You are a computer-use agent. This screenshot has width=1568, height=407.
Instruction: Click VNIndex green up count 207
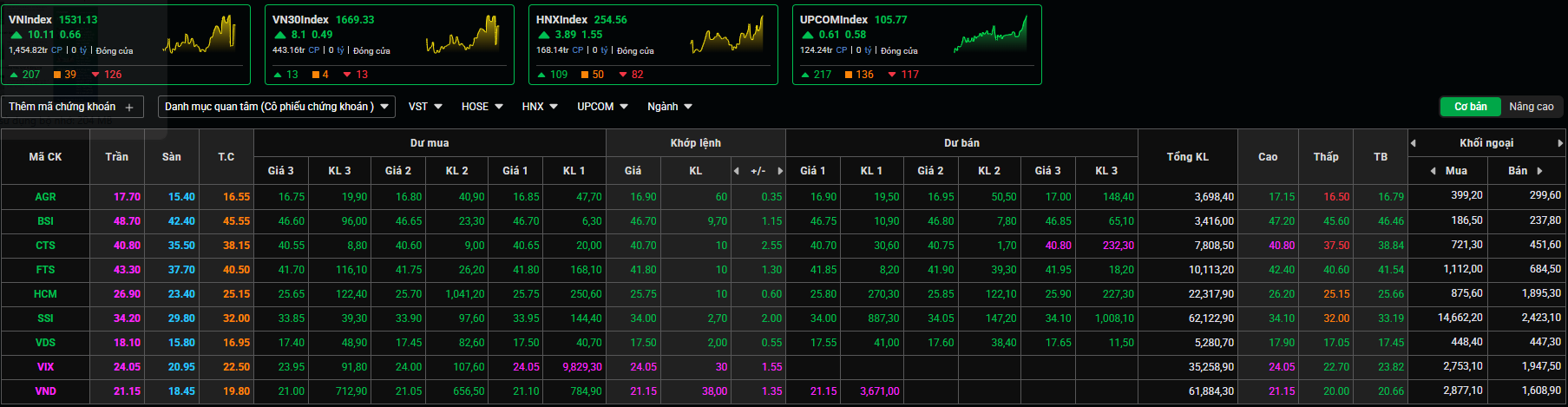[31, 75]
